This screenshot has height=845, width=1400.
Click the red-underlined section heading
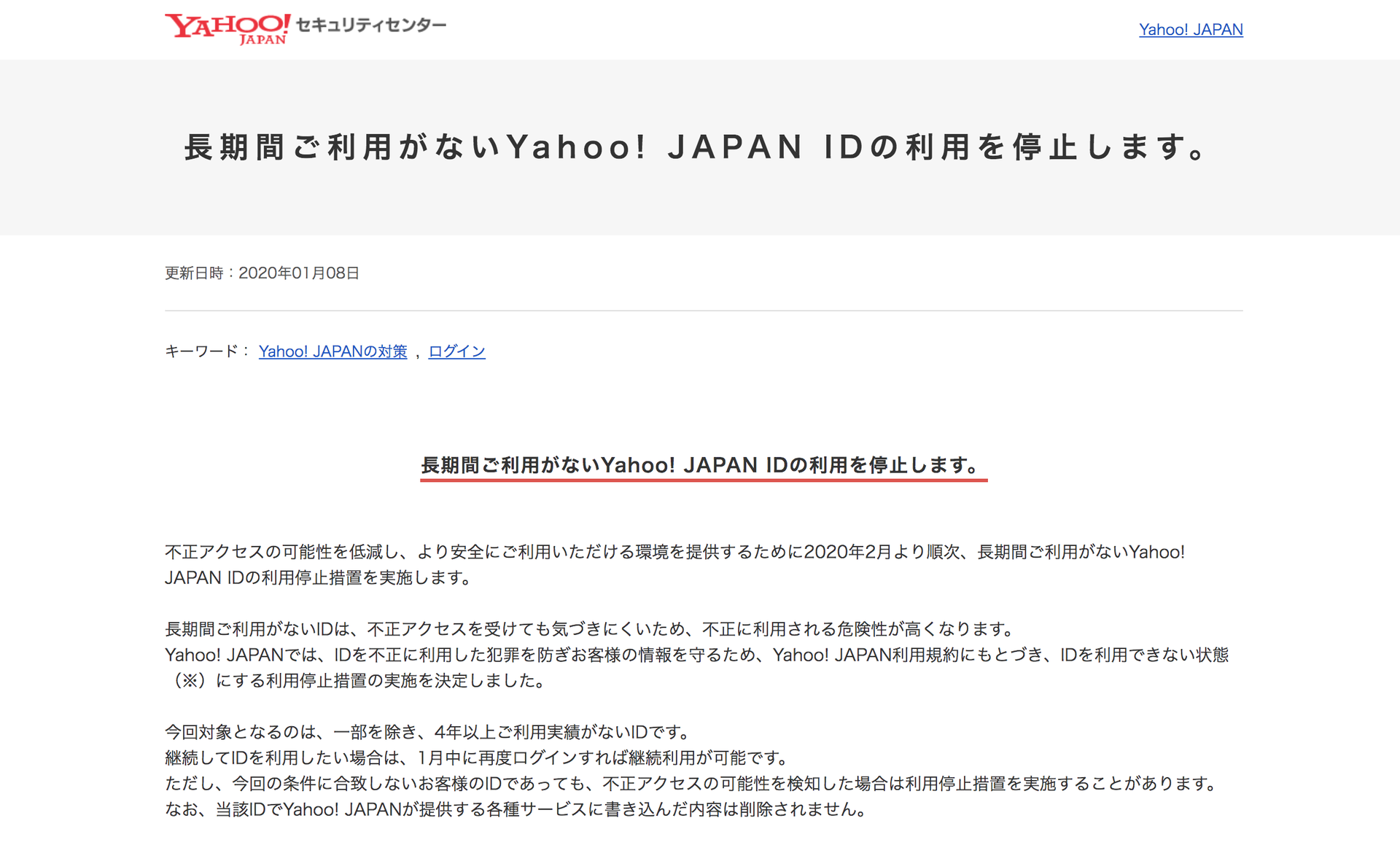point(704,465)
